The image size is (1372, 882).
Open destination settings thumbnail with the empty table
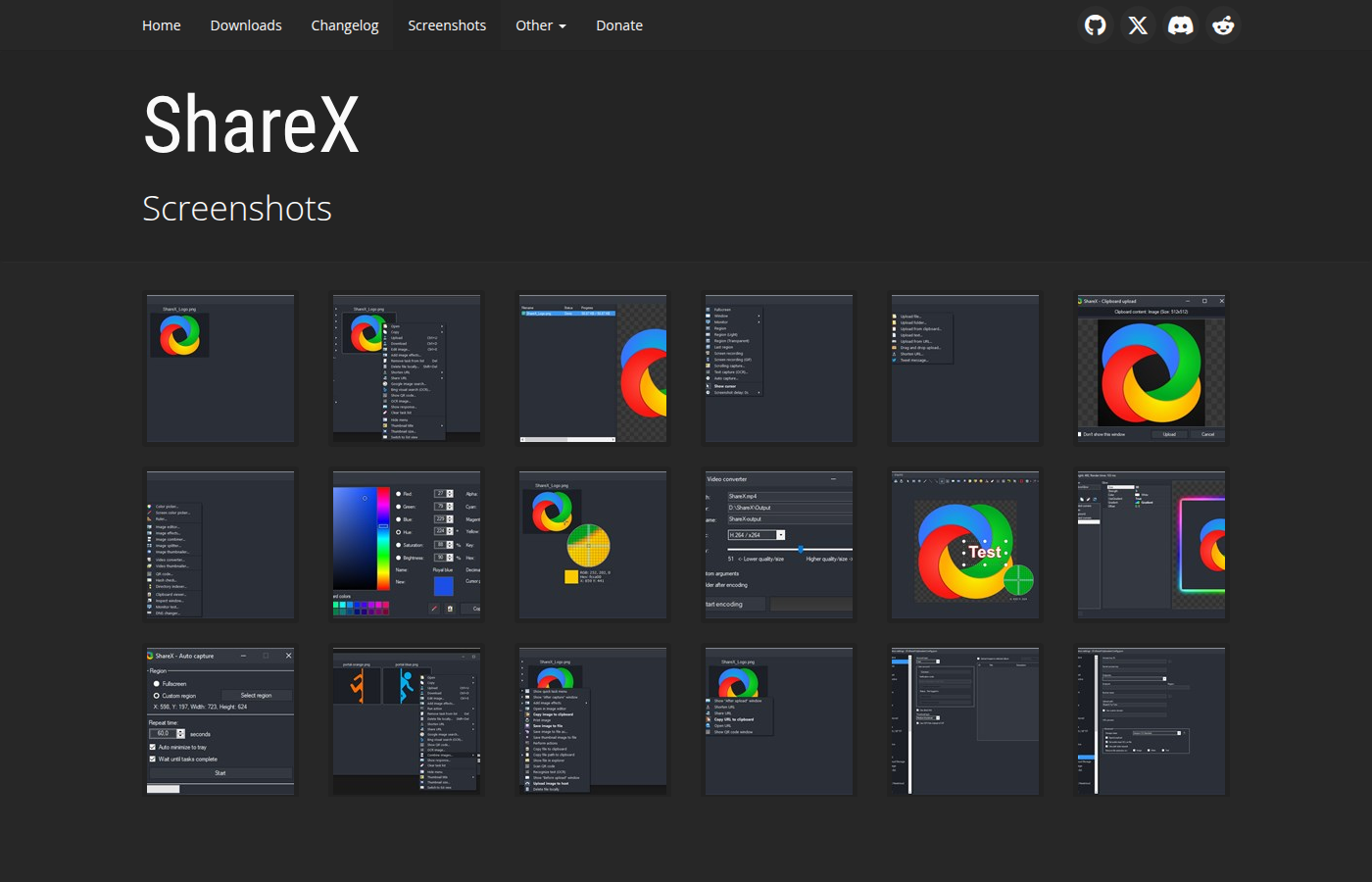tap(965, 721)
